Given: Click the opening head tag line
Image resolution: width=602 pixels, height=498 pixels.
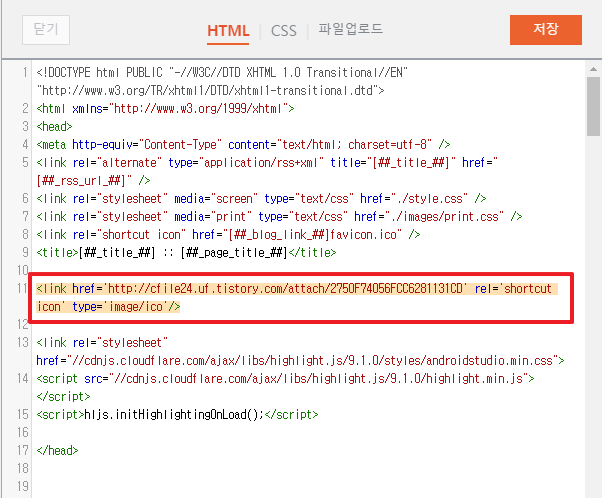Looking at the screenshot, I should [54, 127].
